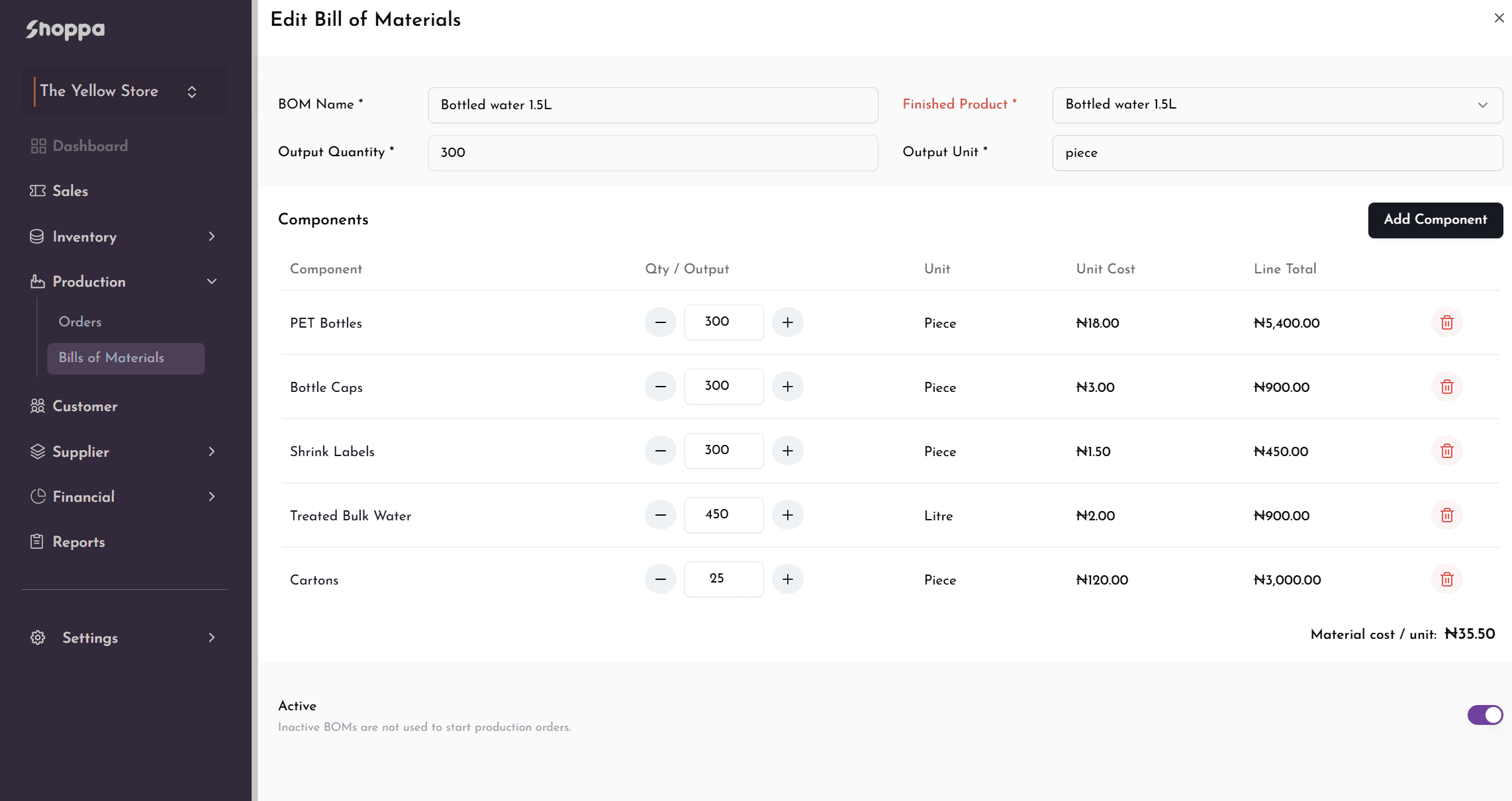Click the Add Component button

point(1435,220)
